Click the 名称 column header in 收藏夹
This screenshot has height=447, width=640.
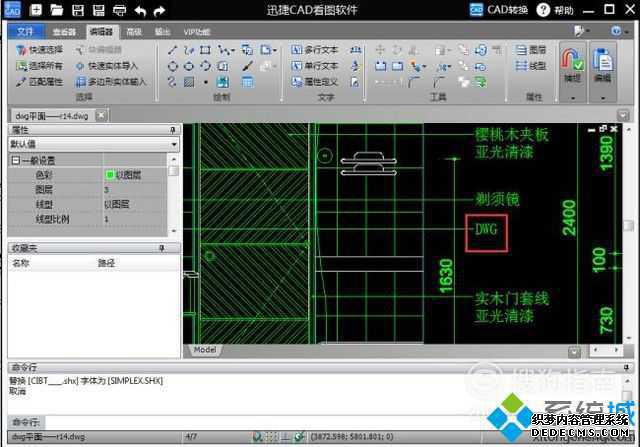20,263
